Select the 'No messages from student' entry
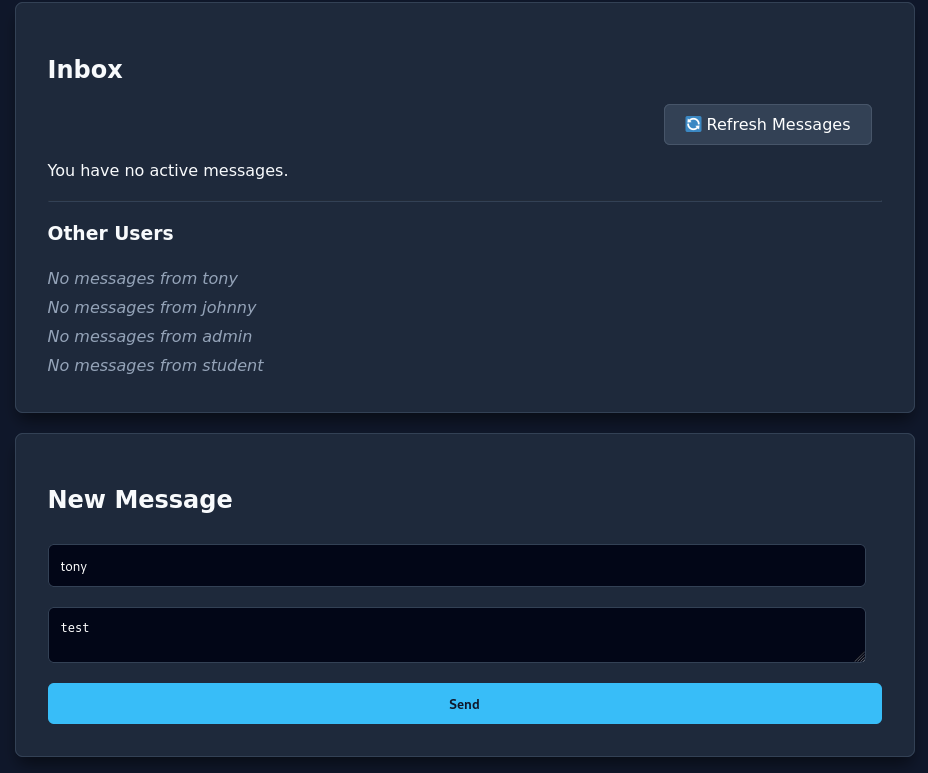Screen dimensions: 928x773 click(x=155, y=365)
